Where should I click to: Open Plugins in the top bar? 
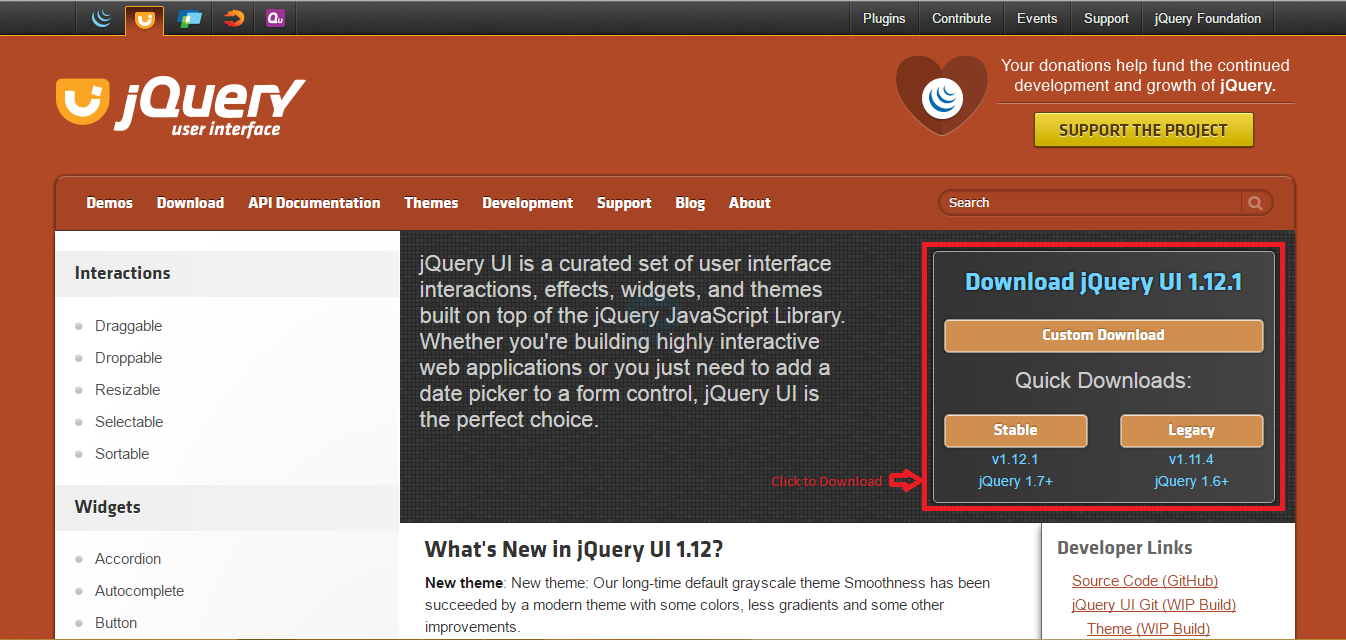[884, 18]
